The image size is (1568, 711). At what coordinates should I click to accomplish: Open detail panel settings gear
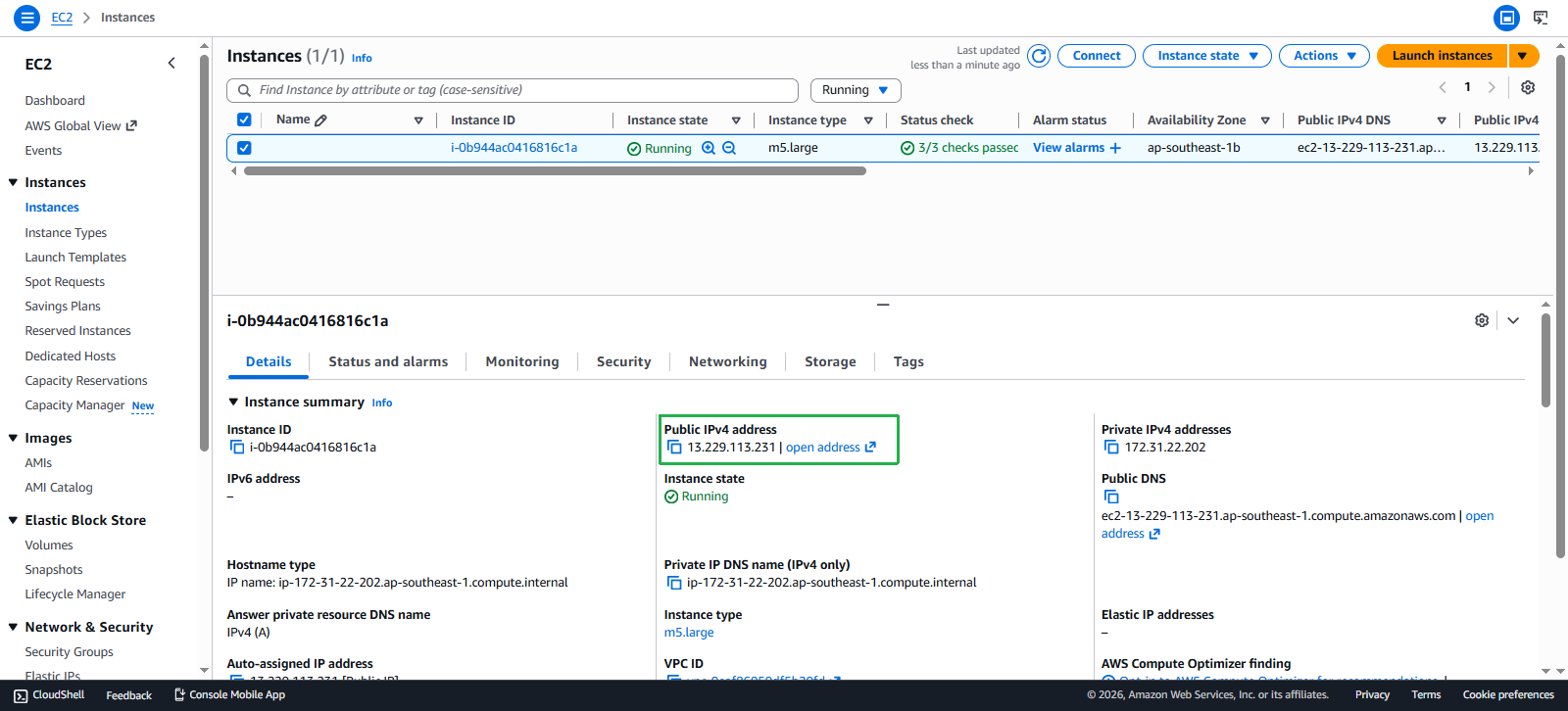[x=1482, y=320]
